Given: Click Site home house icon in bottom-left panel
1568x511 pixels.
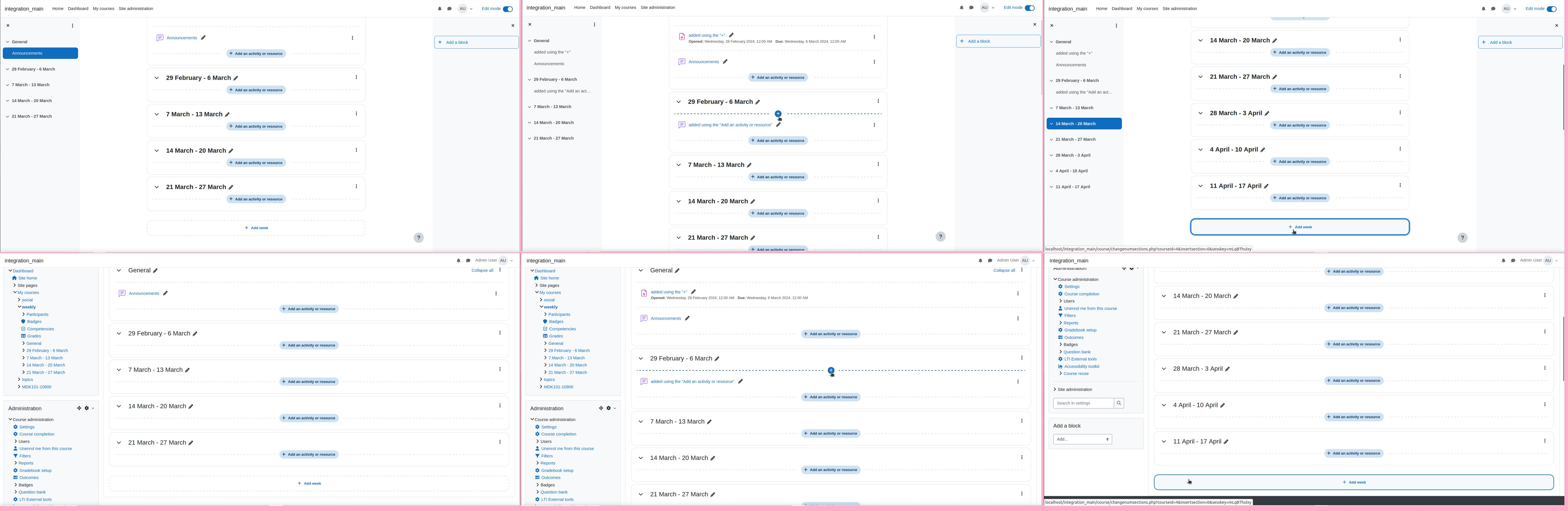Looking at the screenshot, I should (14, 278).
